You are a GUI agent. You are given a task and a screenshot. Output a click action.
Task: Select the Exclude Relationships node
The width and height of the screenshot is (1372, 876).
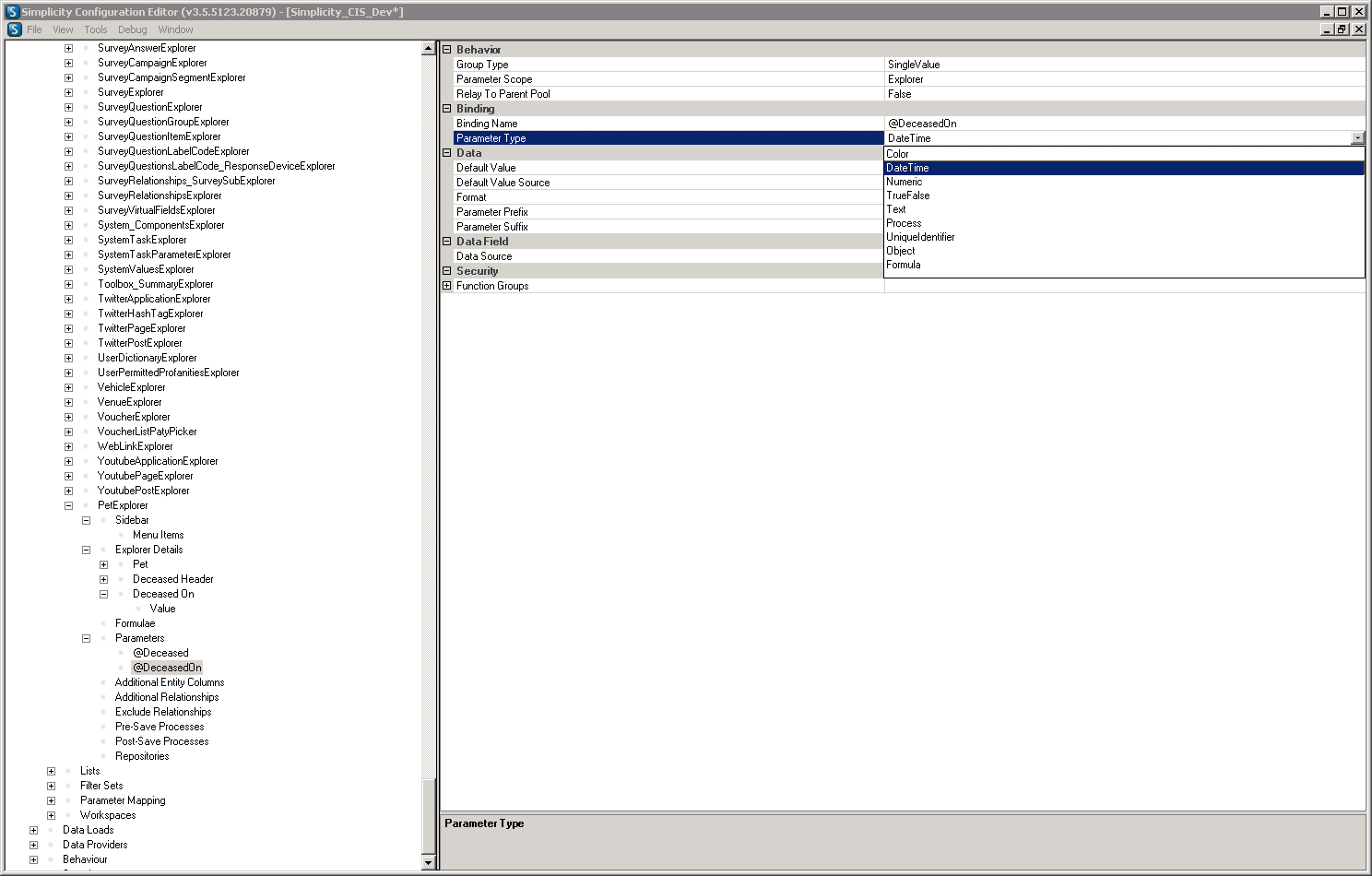click(x=163, y=712)
